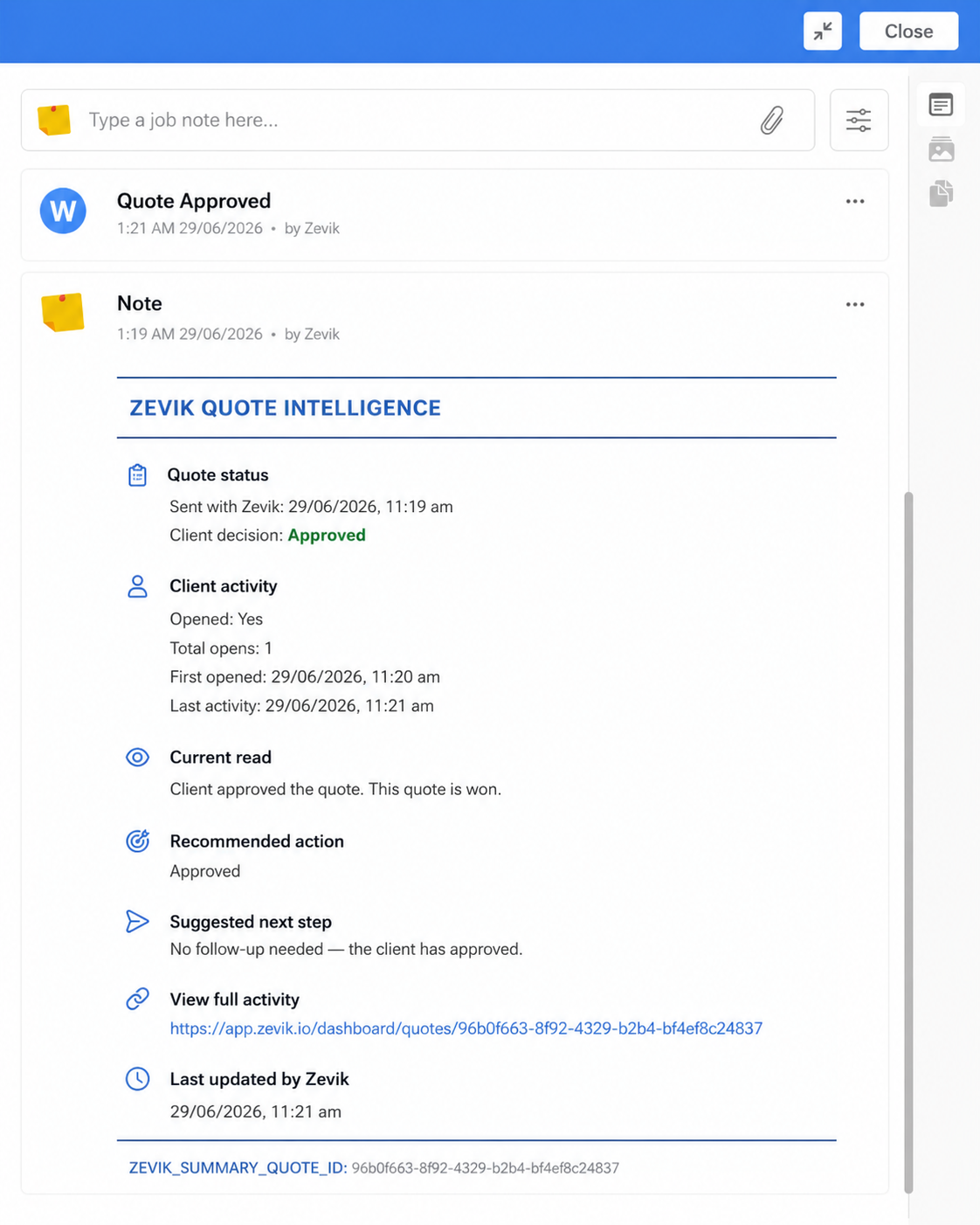Click the eye icon next to Current read

[137, 758]
